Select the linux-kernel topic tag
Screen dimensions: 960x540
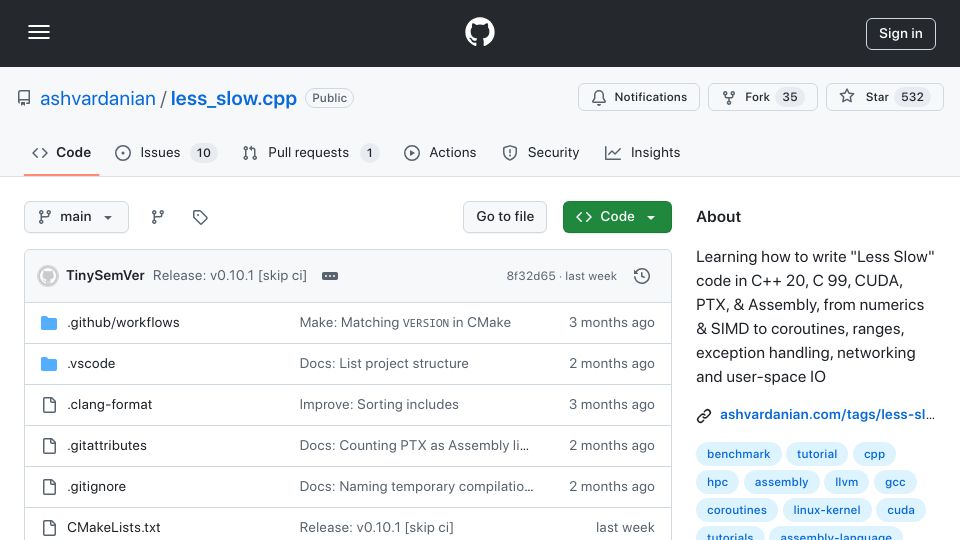click(x=827, y=511)
